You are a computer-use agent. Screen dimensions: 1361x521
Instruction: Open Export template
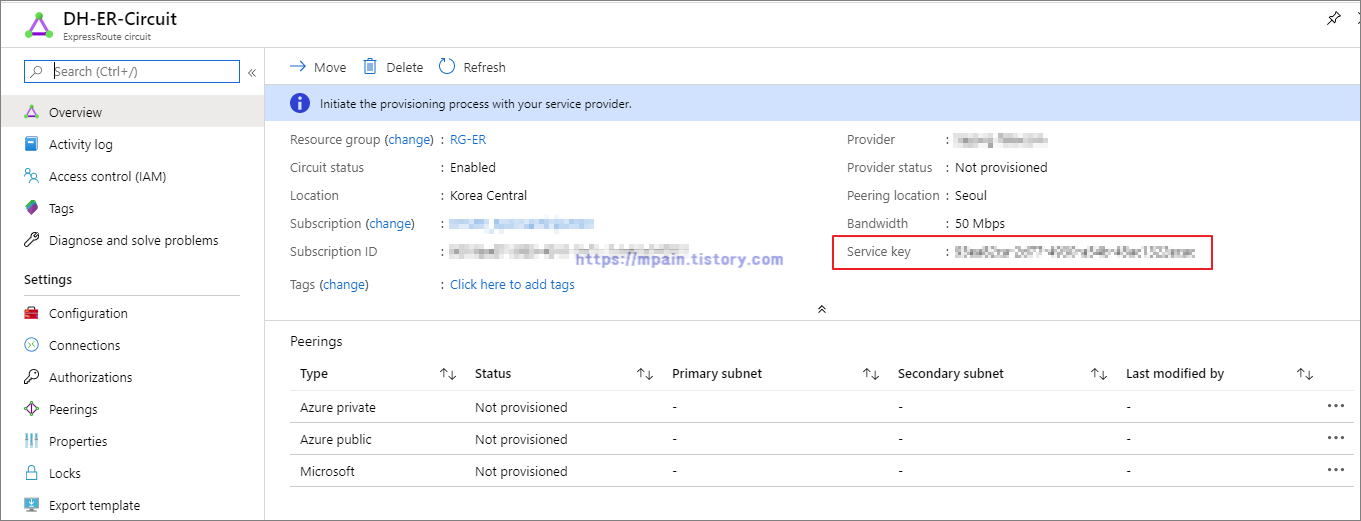(95, 505)
